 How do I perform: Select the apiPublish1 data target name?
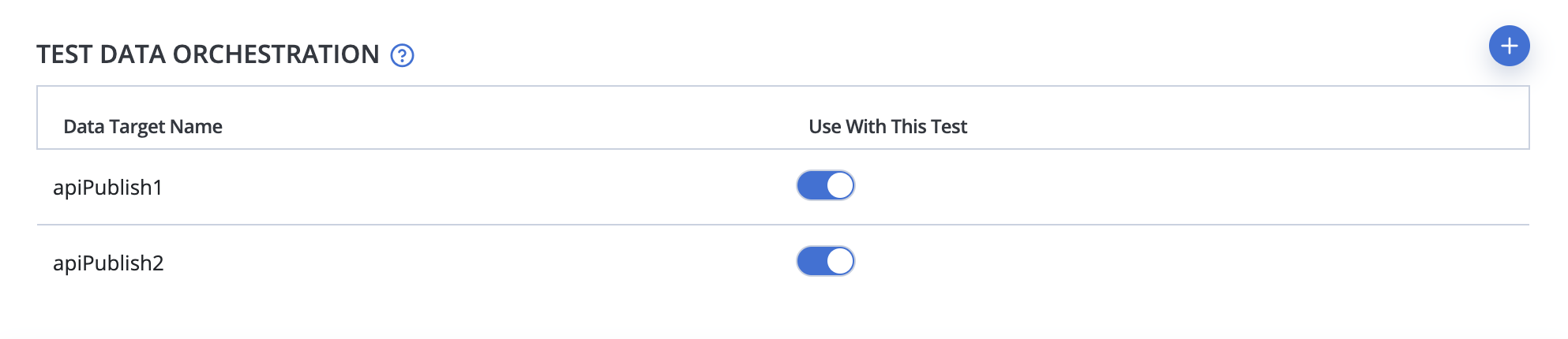tap(107, 188)
